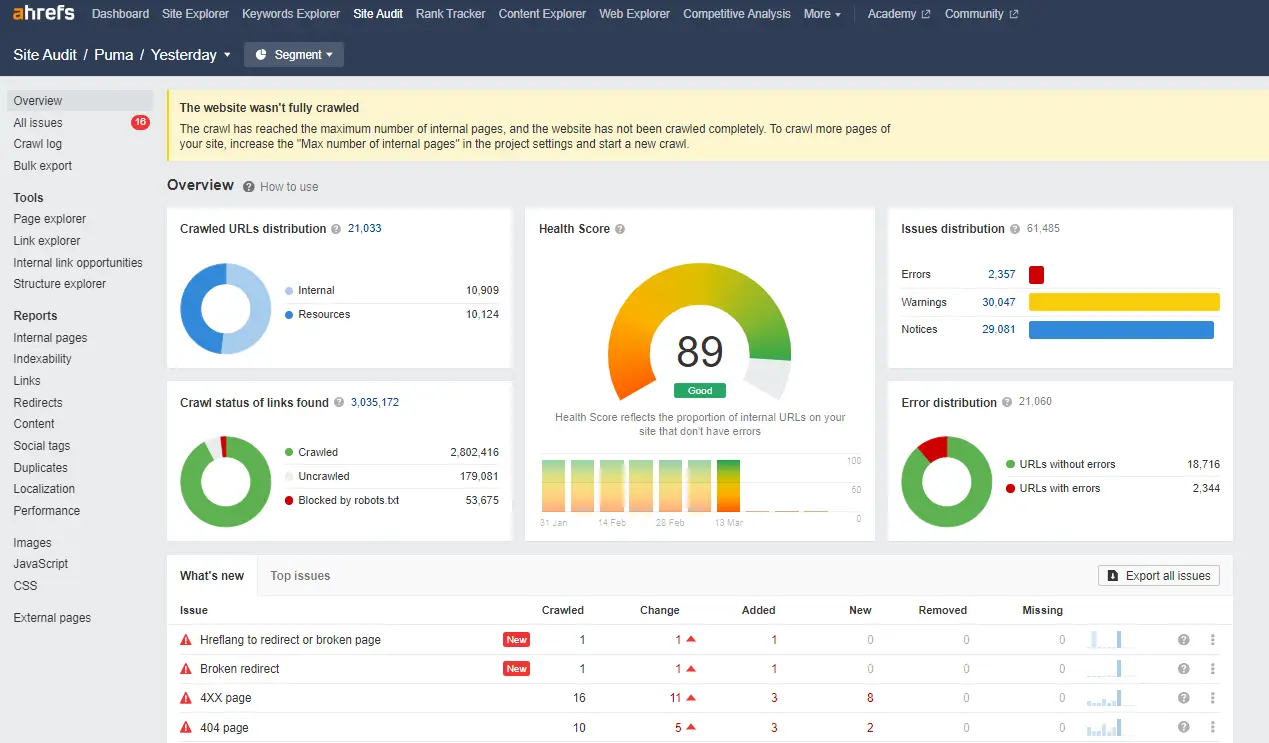This screenshot has height=743, width=1269.
Task: Open Page explorer in the sidebar
Action: tap(50, 219)
